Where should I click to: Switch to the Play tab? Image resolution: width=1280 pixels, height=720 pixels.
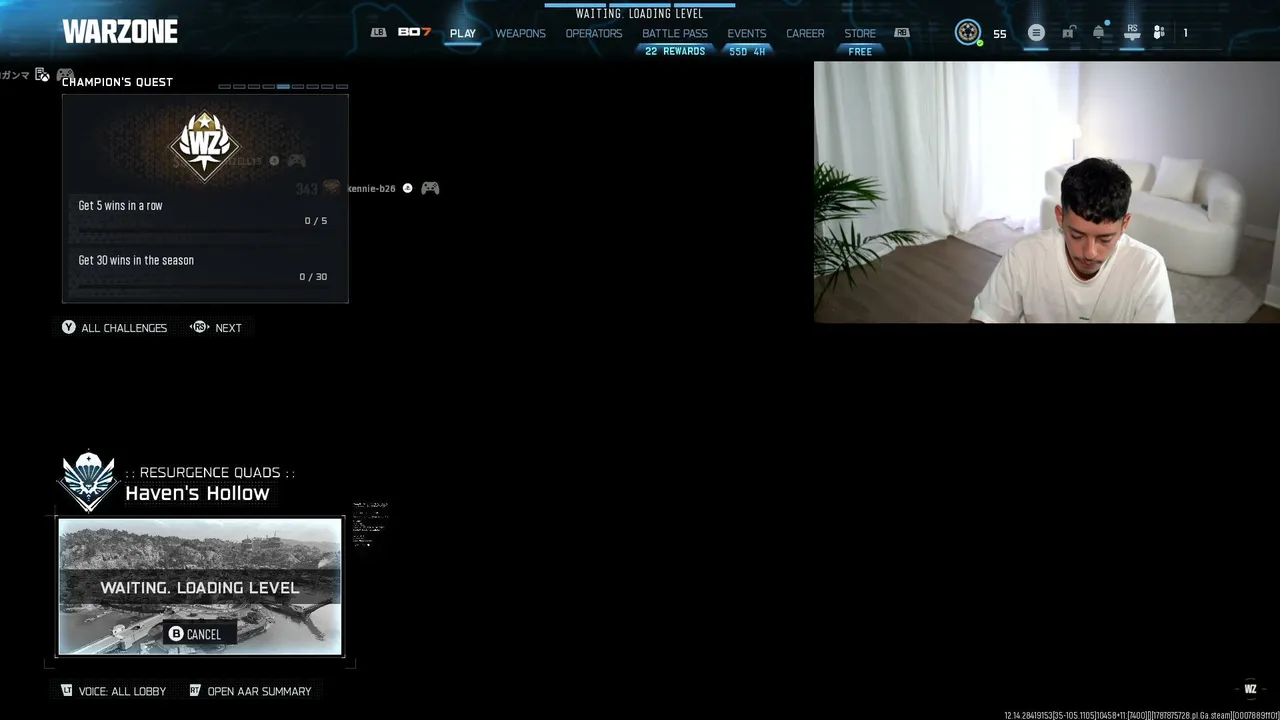[463, 33]
